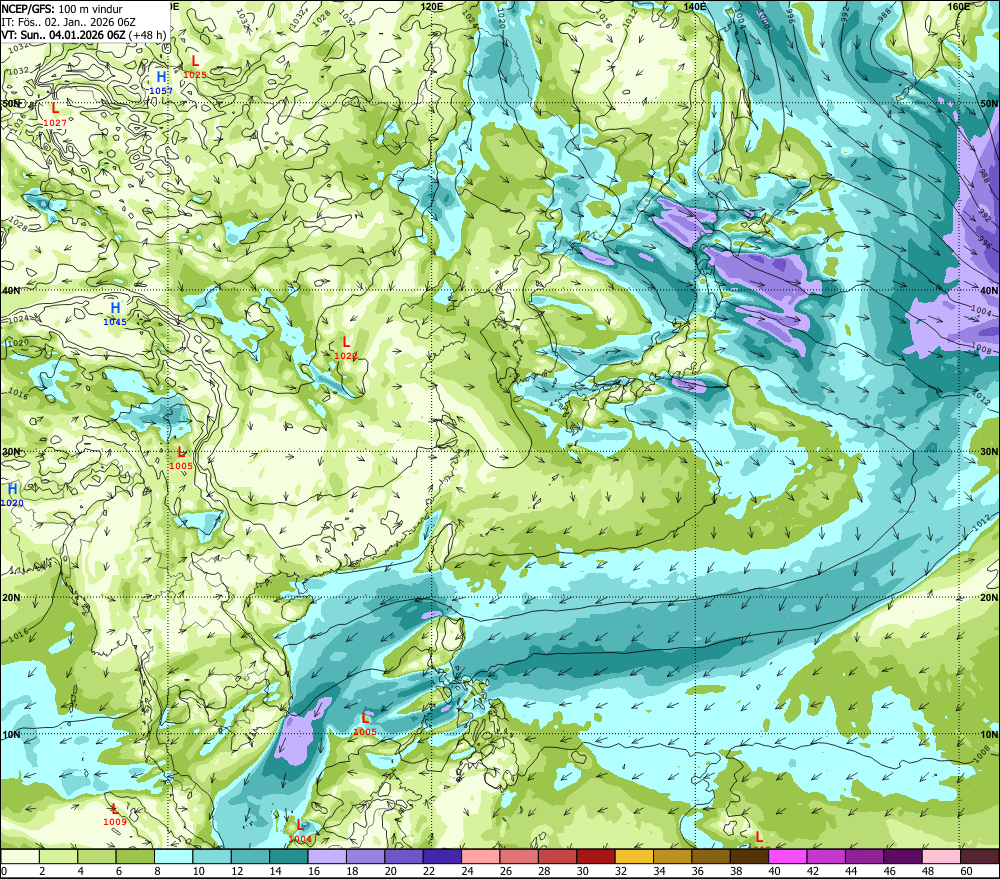Click the '(+48 h)' forecast offset text

(147, 34)
